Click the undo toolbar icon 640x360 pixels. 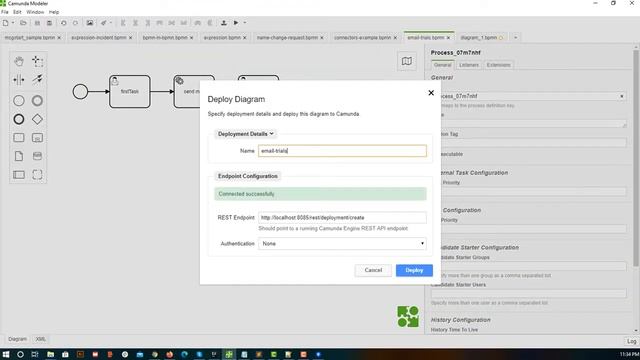[x=63, y=23]
